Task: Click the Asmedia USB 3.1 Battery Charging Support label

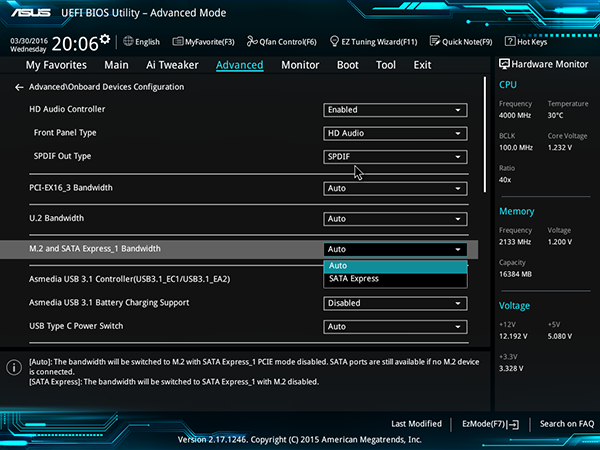Action: [109, 303]
